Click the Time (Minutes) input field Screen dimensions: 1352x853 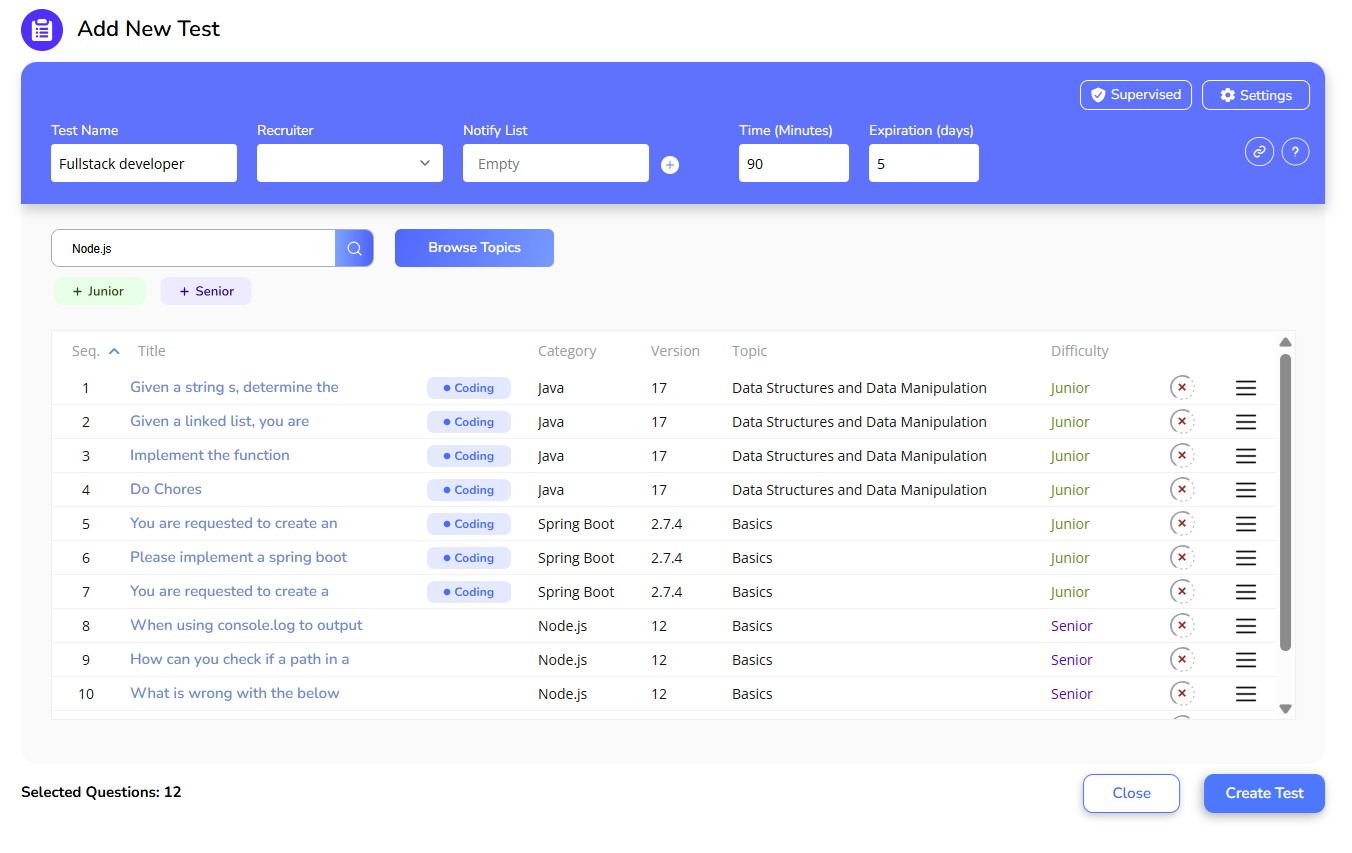point(793,163)
